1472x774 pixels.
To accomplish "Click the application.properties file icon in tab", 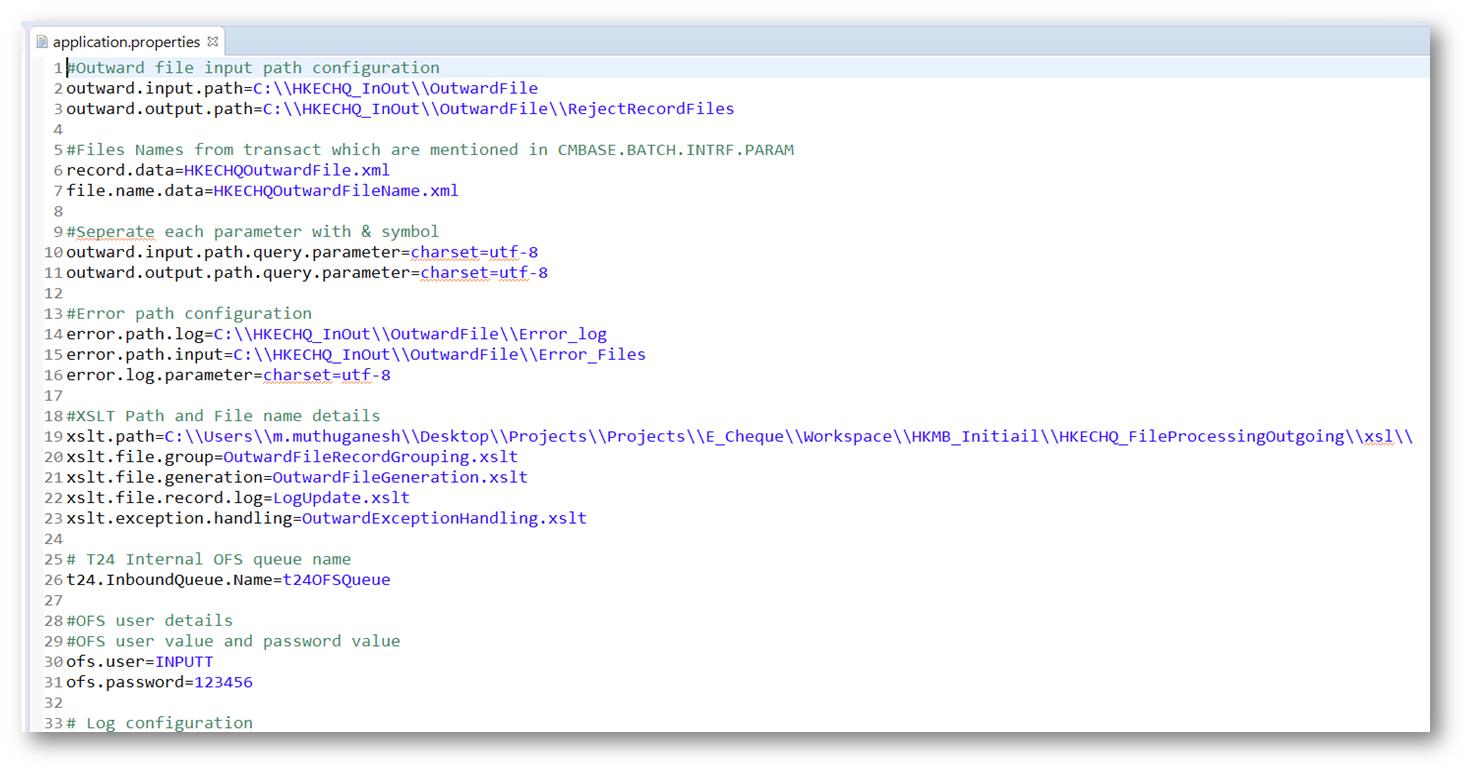I will [x=42, y=42].
